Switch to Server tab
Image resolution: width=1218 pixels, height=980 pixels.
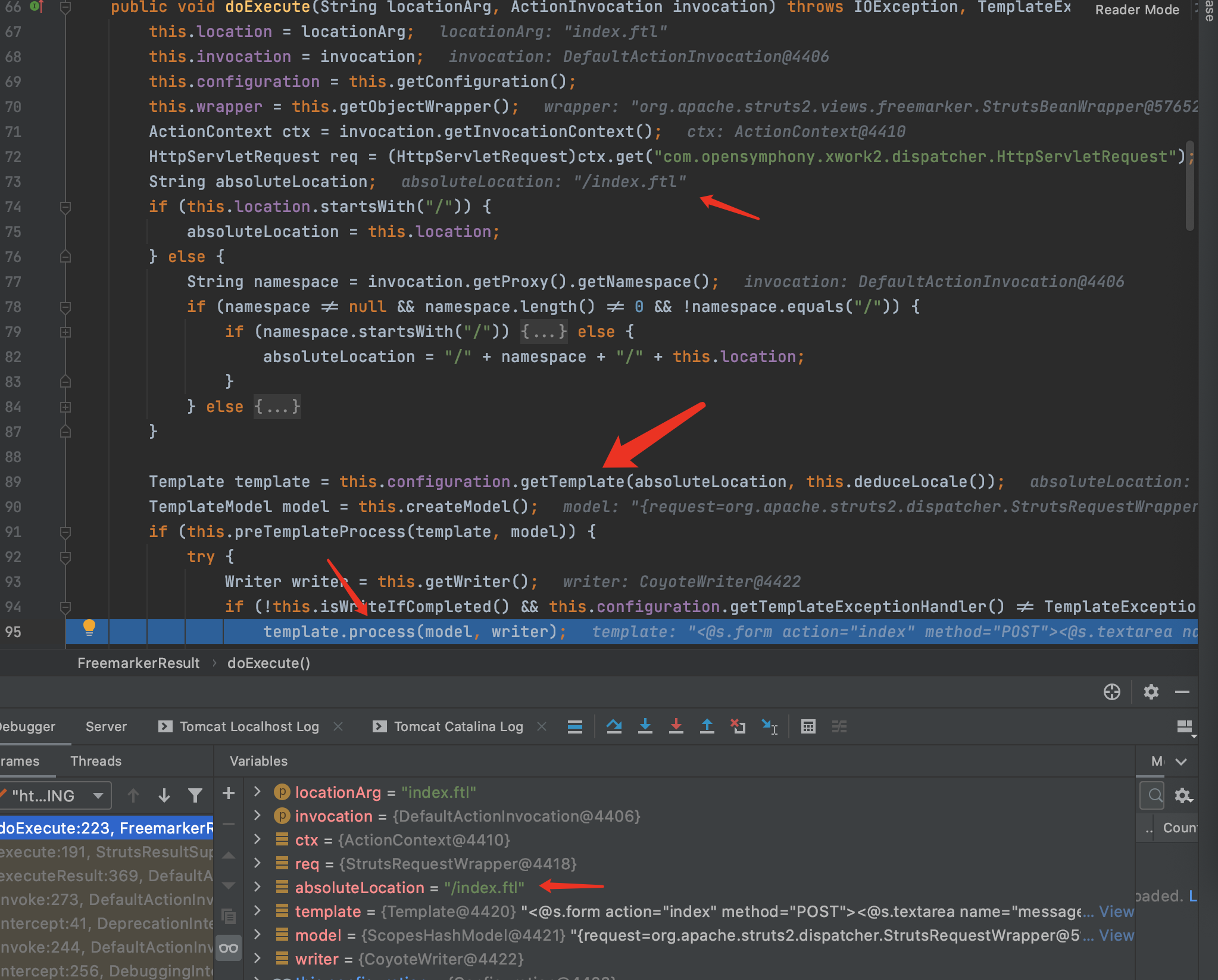(106, 726)
